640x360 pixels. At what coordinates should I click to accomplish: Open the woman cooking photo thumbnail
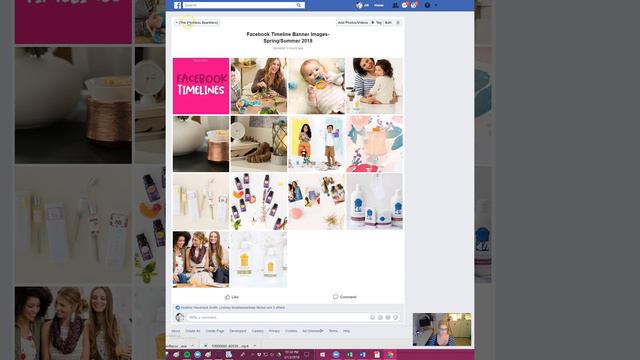pos(259,86)
